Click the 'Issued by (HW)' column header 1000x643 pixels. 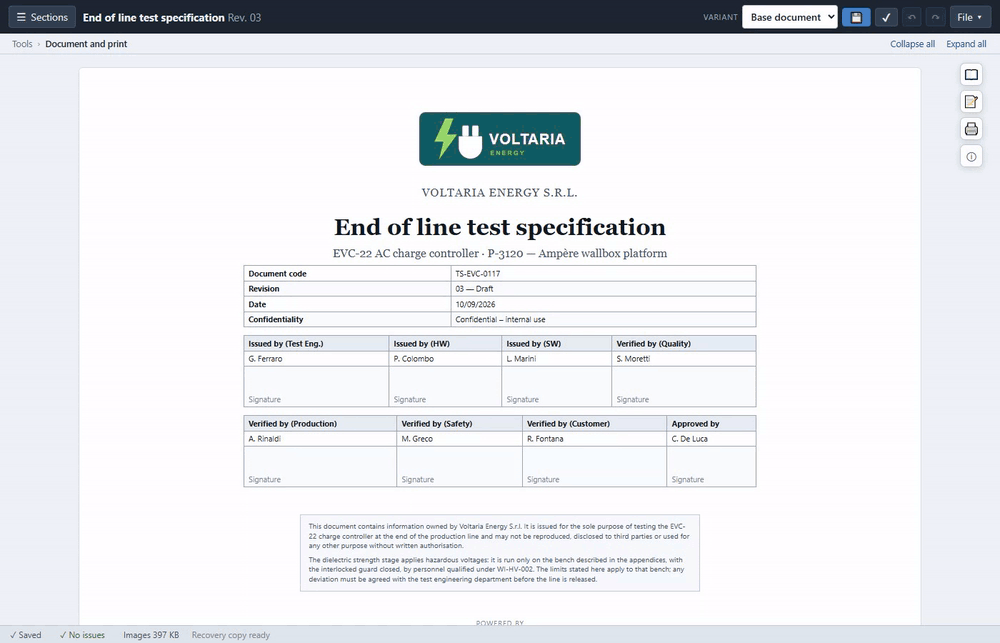445,344
